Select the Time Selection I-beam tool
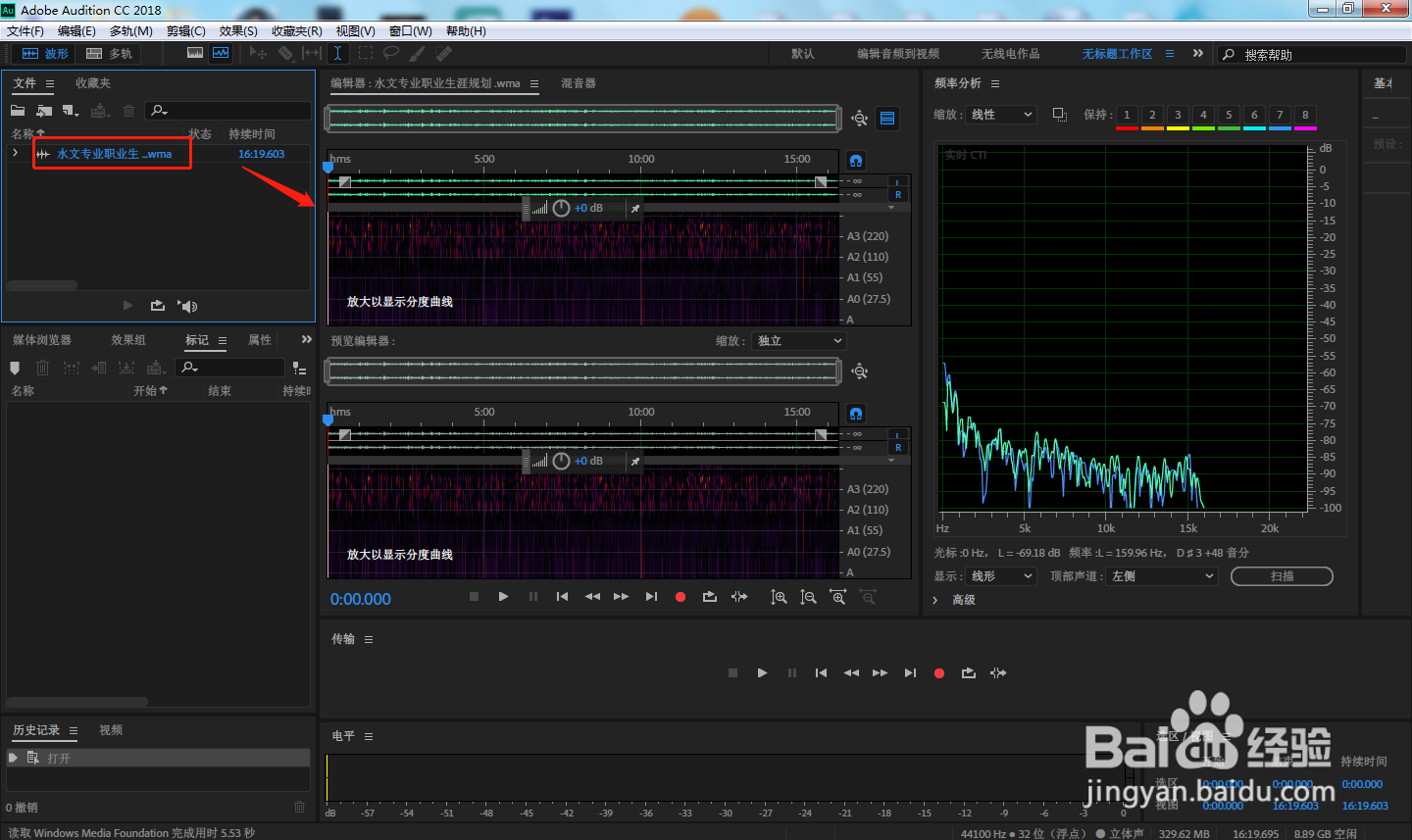The height and width of the screenshot is (840, 1412). pos(337,53)
